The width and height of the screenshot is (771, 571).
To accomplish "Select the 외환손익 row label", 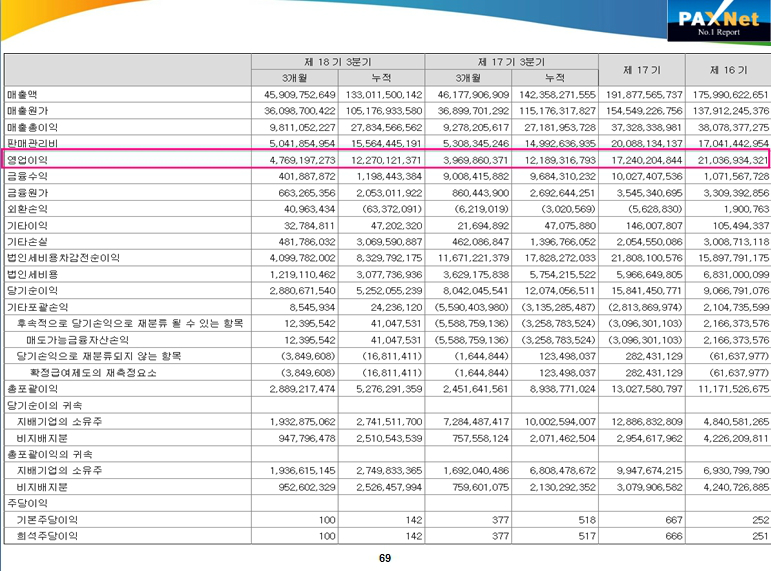I will coord(26,209).
